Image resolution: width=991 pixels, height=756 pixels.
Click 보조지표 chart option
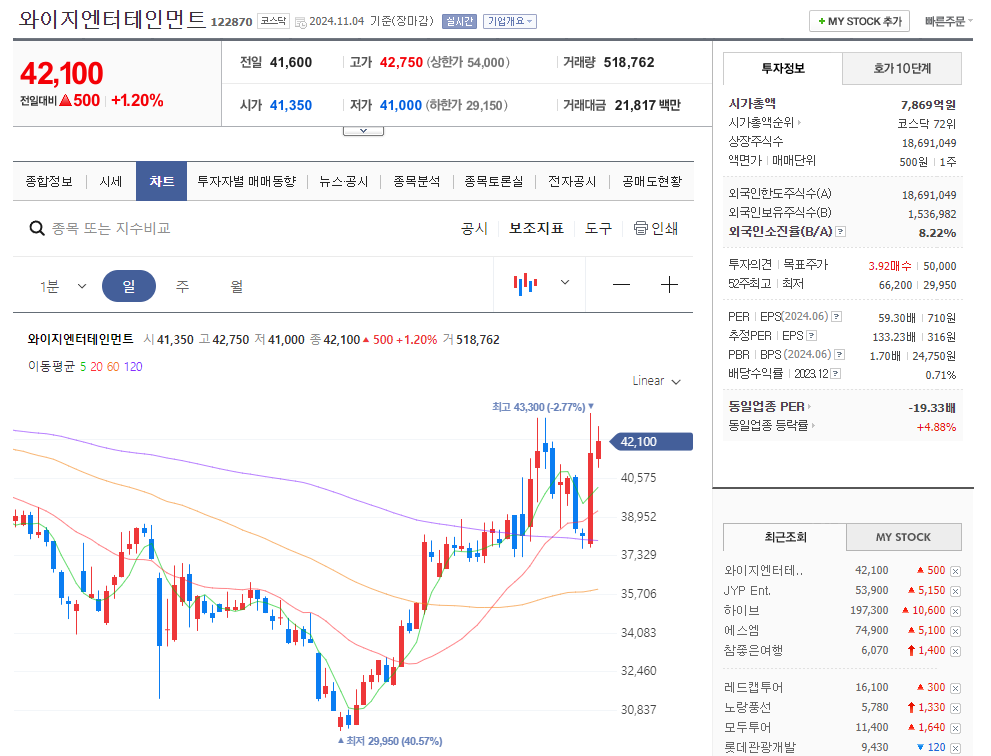click(537, 228)
